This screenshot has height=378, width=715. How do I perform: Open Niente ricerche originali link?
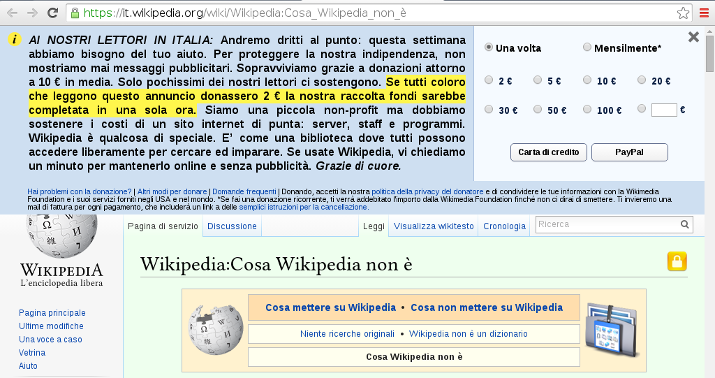[x=347, y=334]
